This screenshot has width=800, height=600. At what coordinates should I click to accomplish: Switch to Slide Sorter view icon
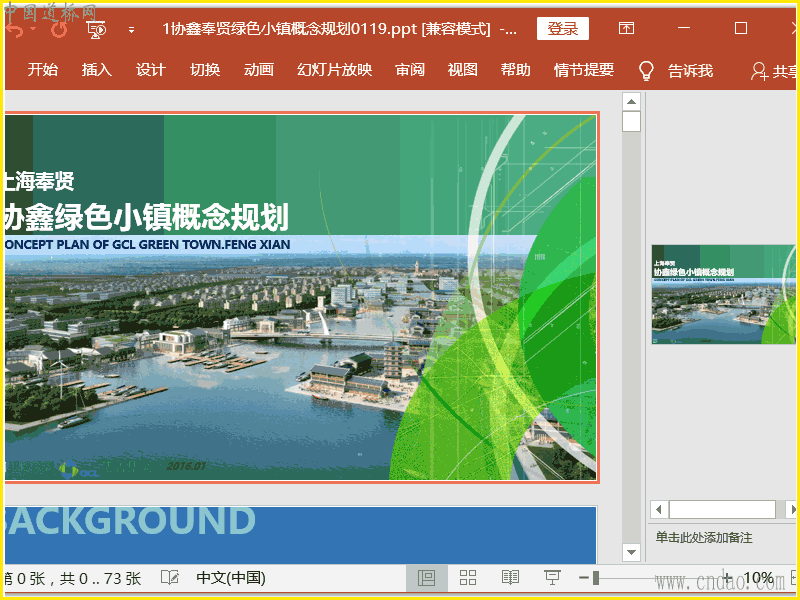[x=468, y=578]
